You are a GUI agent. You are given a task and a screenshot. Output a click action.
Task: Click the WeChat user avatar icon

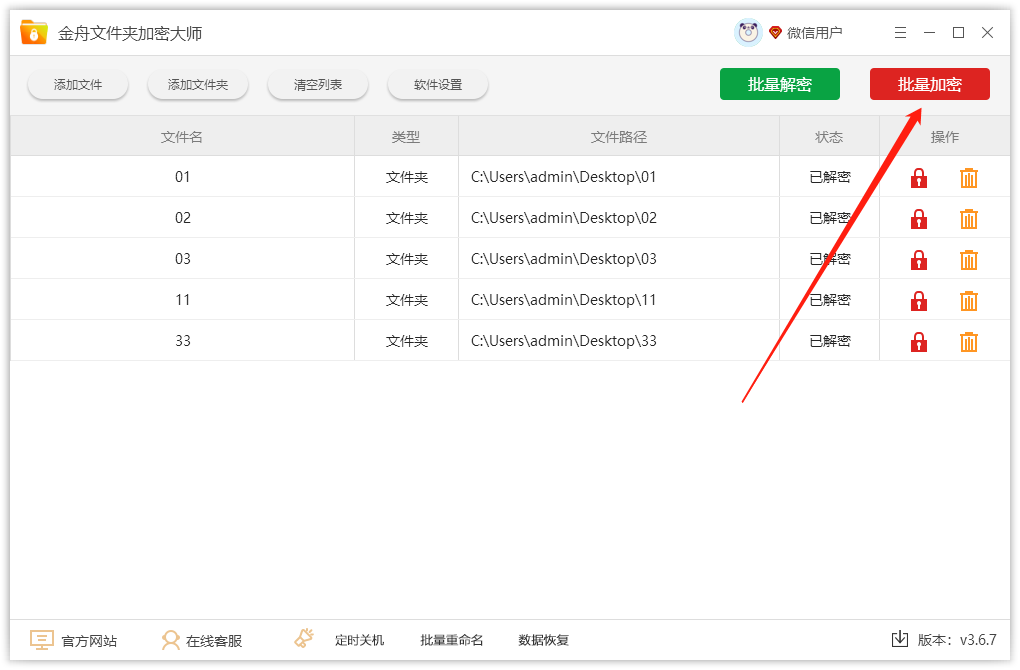(747, 31)
